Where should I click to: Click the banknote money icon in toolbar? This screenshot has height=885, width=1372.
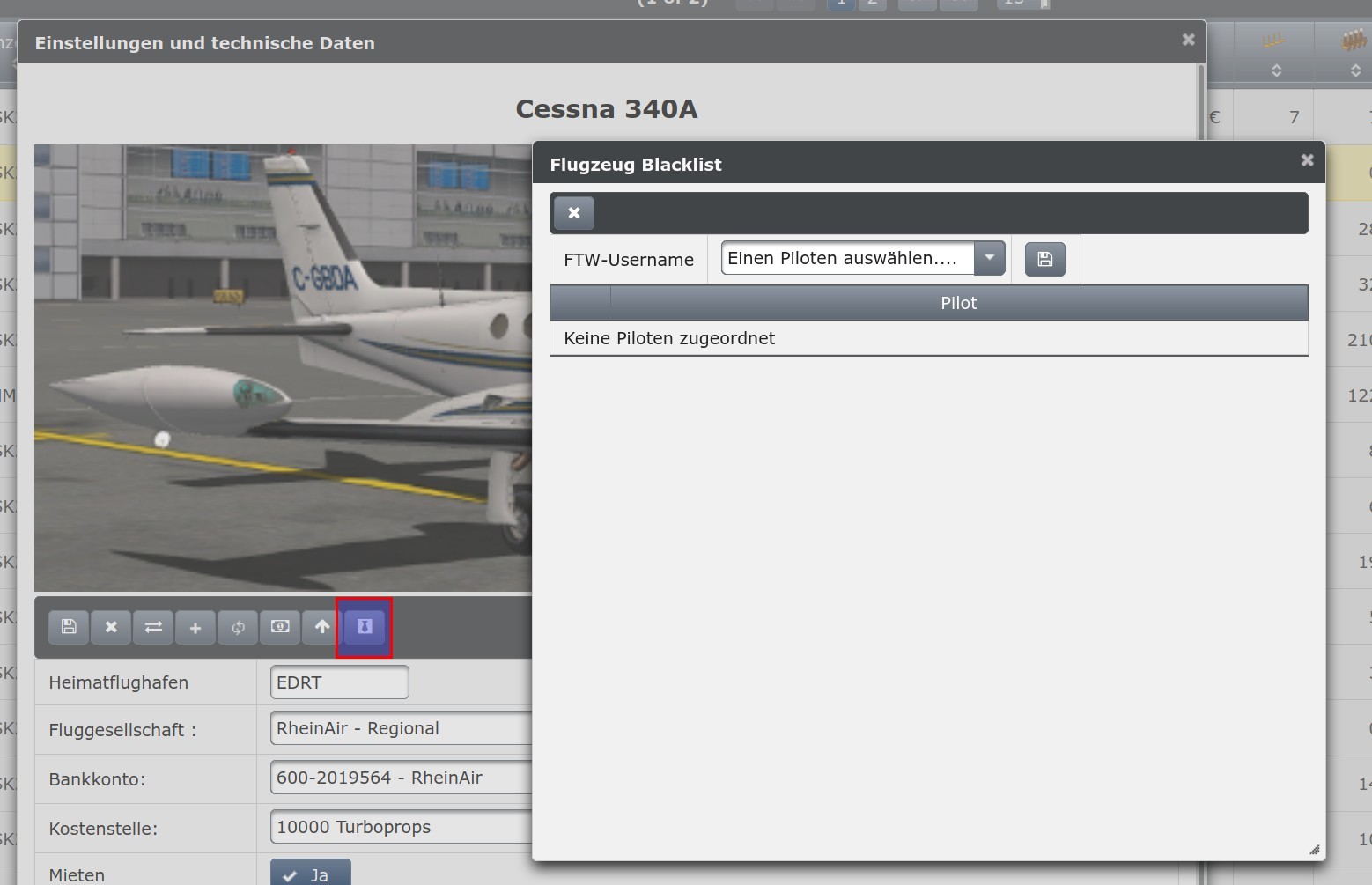coord(280,627)
